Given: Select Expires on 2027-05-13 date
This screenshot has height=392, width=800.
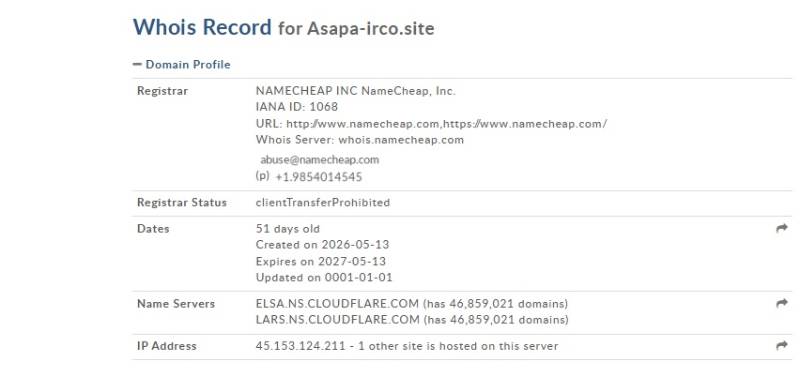Looking at the screenshot, I should pos(320,261).
